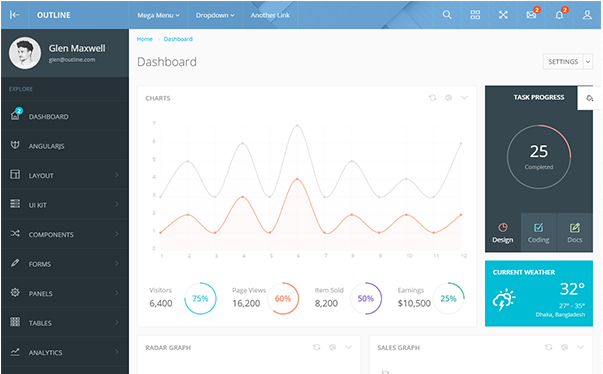Click the Dashboard home icon in sidebar
Image resolution: width=603 pixels, height=374 pixels.
coord(15,116)
